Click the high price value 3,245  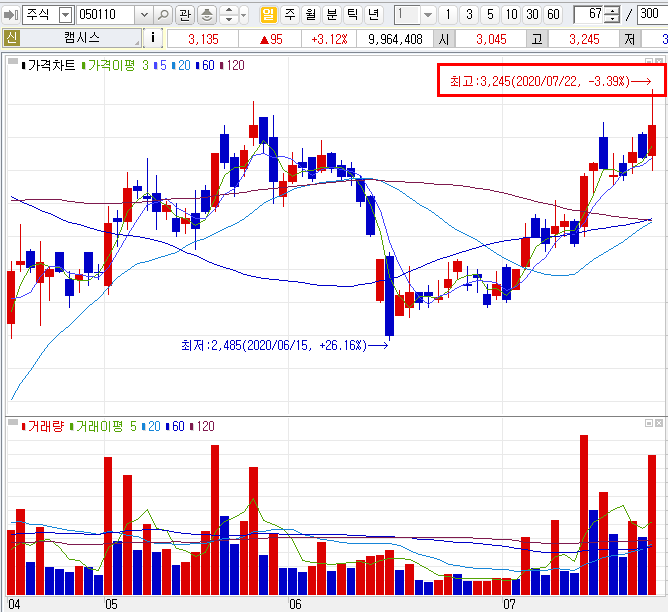[584, 40]
